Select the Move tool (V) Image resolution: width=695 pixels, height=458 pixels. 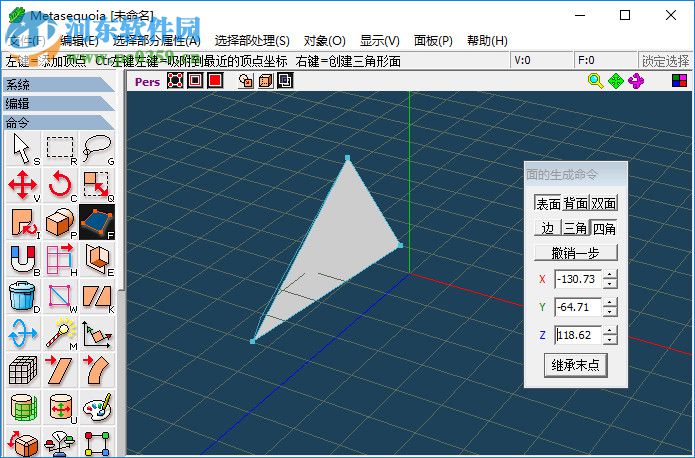coord(23,185)
